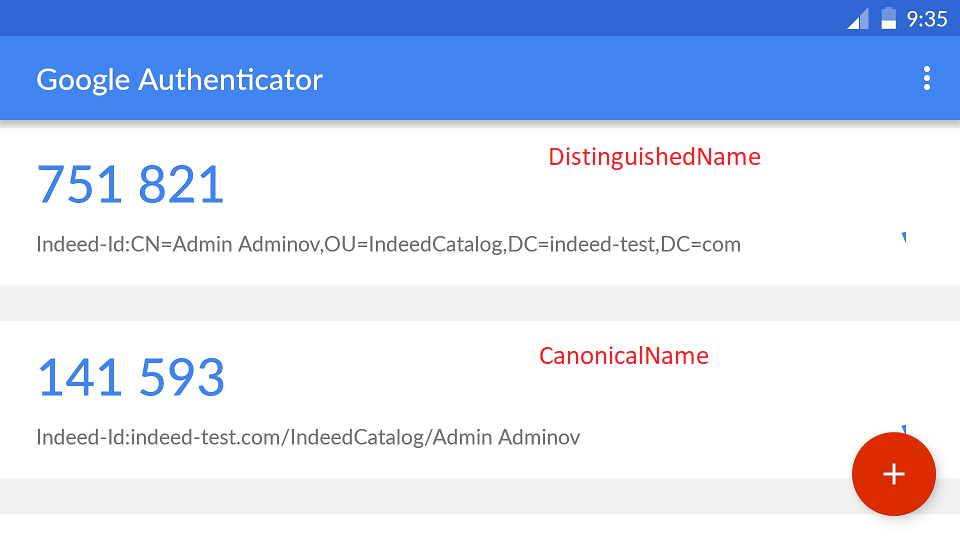This screenshot has width=960, height=540.
Task: Click the countdown timer indicator for code 141 593
Action: point(904,430)
